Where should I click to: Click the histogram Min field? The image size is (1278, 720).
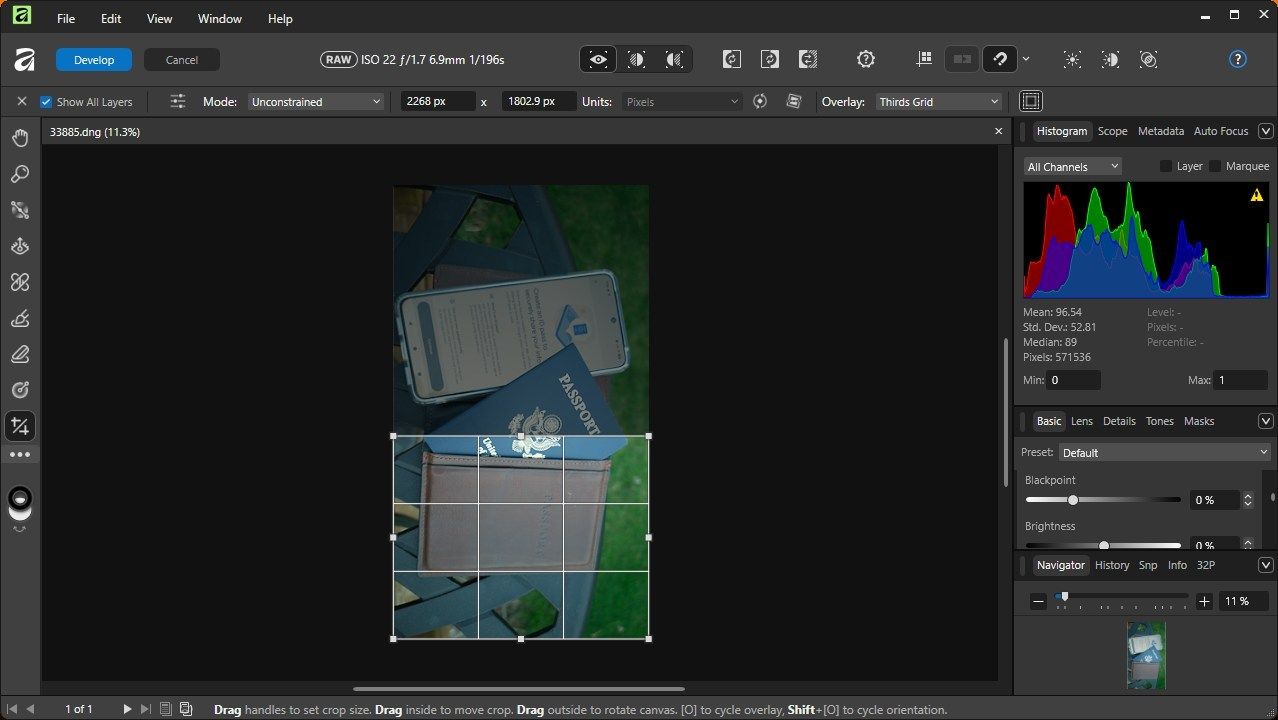[1074, 380]
